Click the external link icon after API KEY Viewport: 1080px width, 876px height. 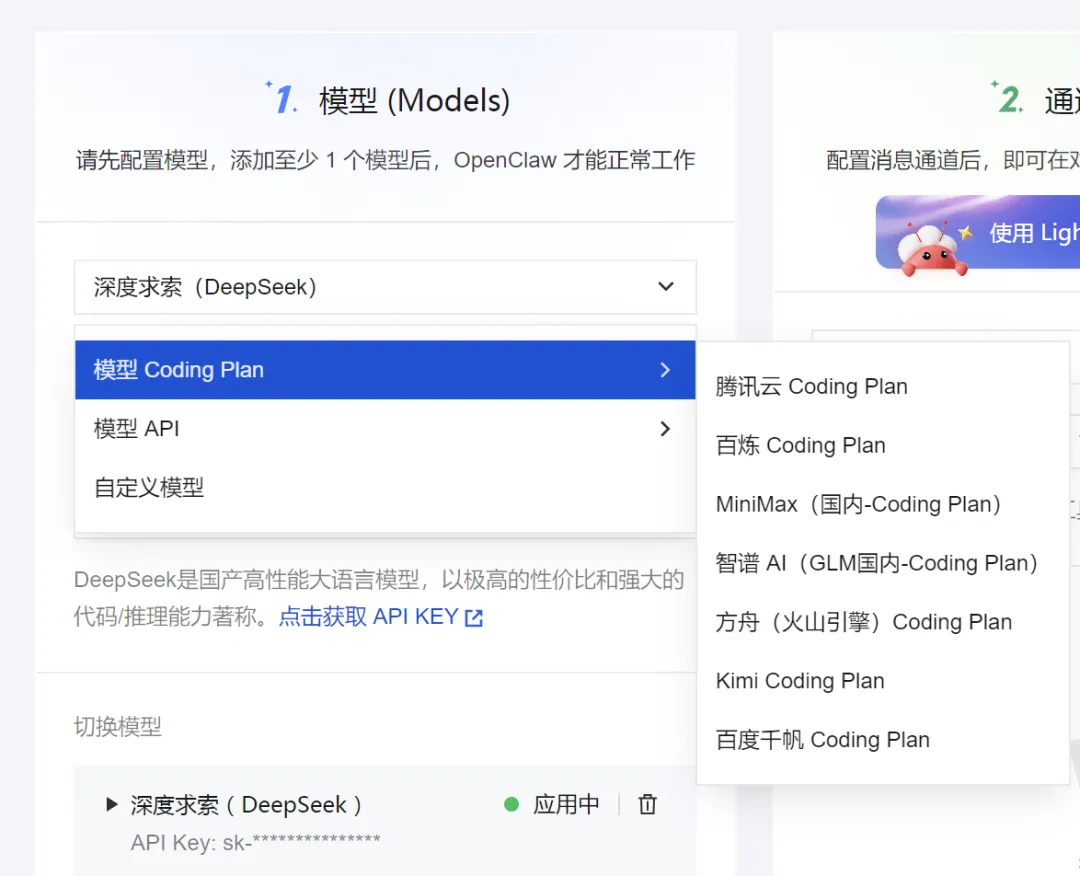point(474,618)
